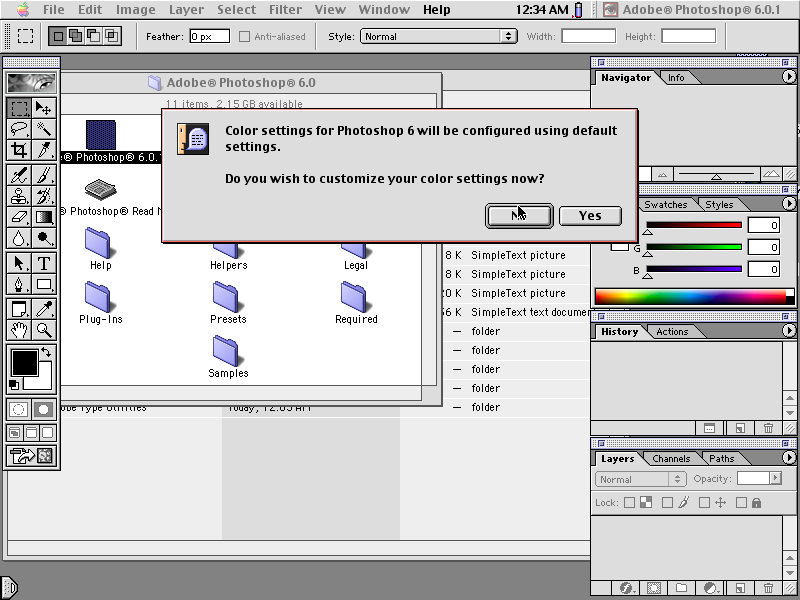The image size is (800, 600).
Task: Click Yes to customize color settings
Action: 590,216
